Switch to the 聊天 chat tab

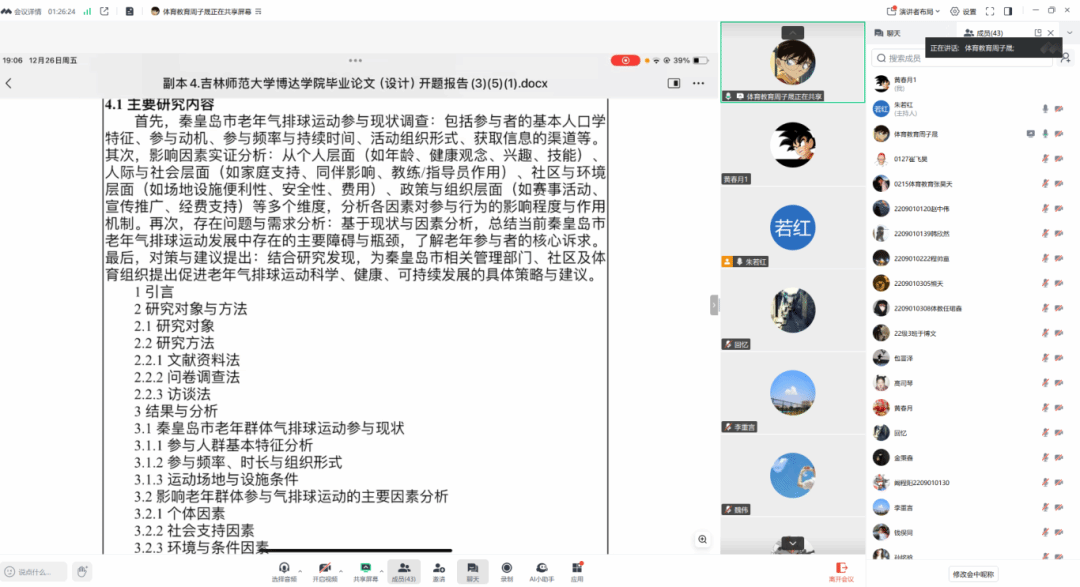[x=886, y=33]
